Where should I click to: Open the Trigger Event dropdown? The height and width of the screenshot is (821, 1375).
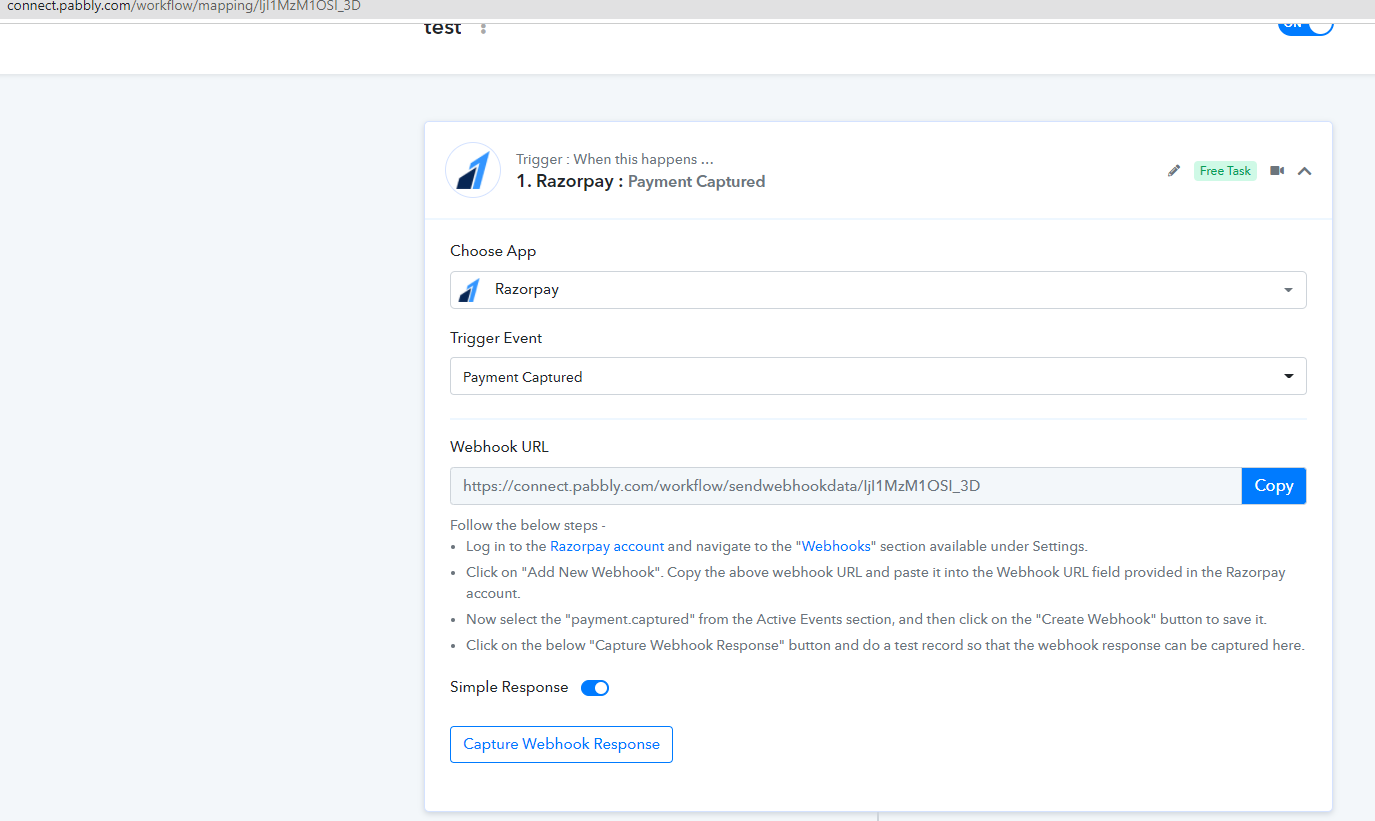pyautogui.click(x=878, y=377)
